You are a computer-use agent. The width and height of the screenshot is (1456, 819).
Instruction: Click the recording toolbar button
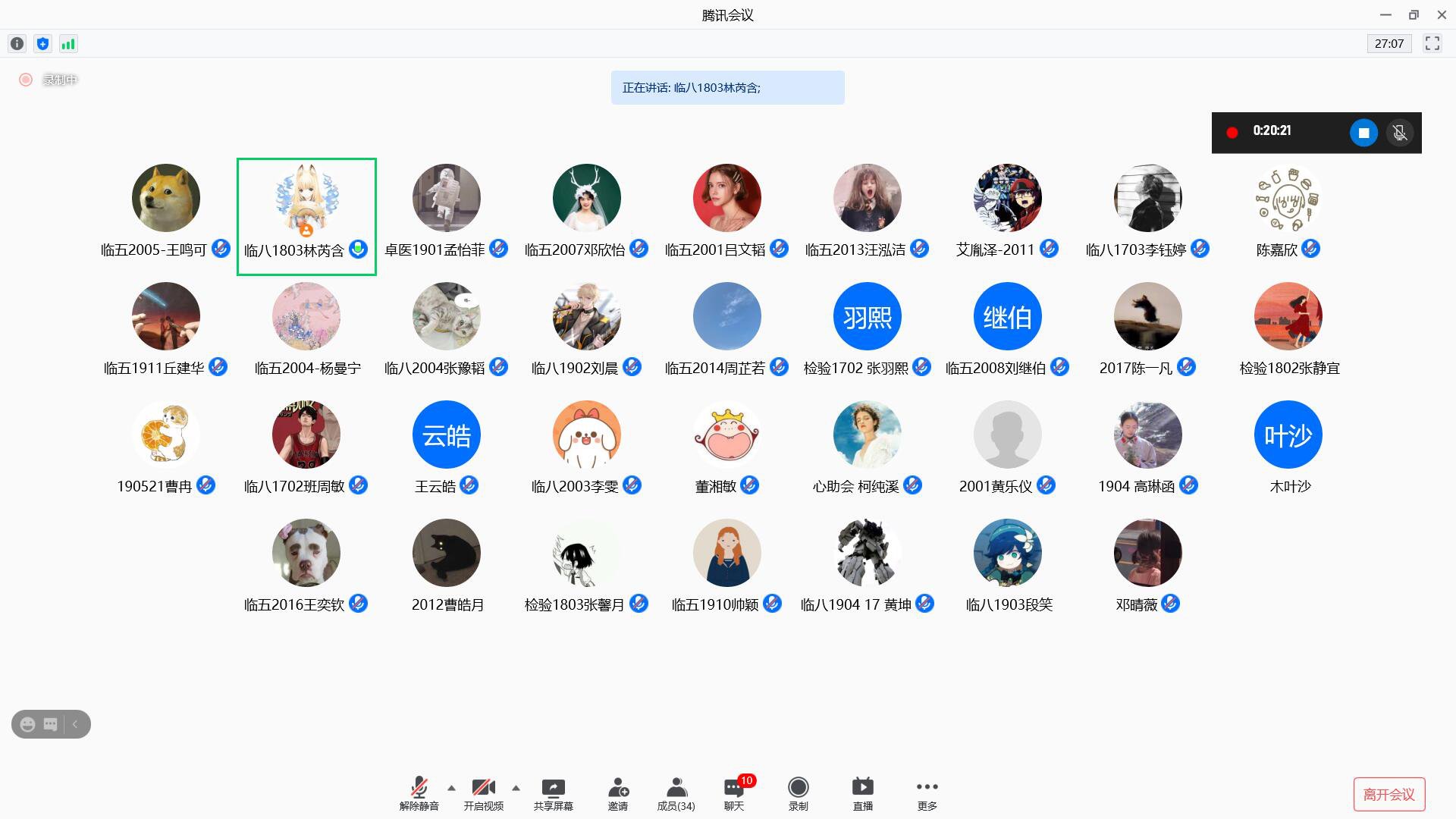(798, 793)
